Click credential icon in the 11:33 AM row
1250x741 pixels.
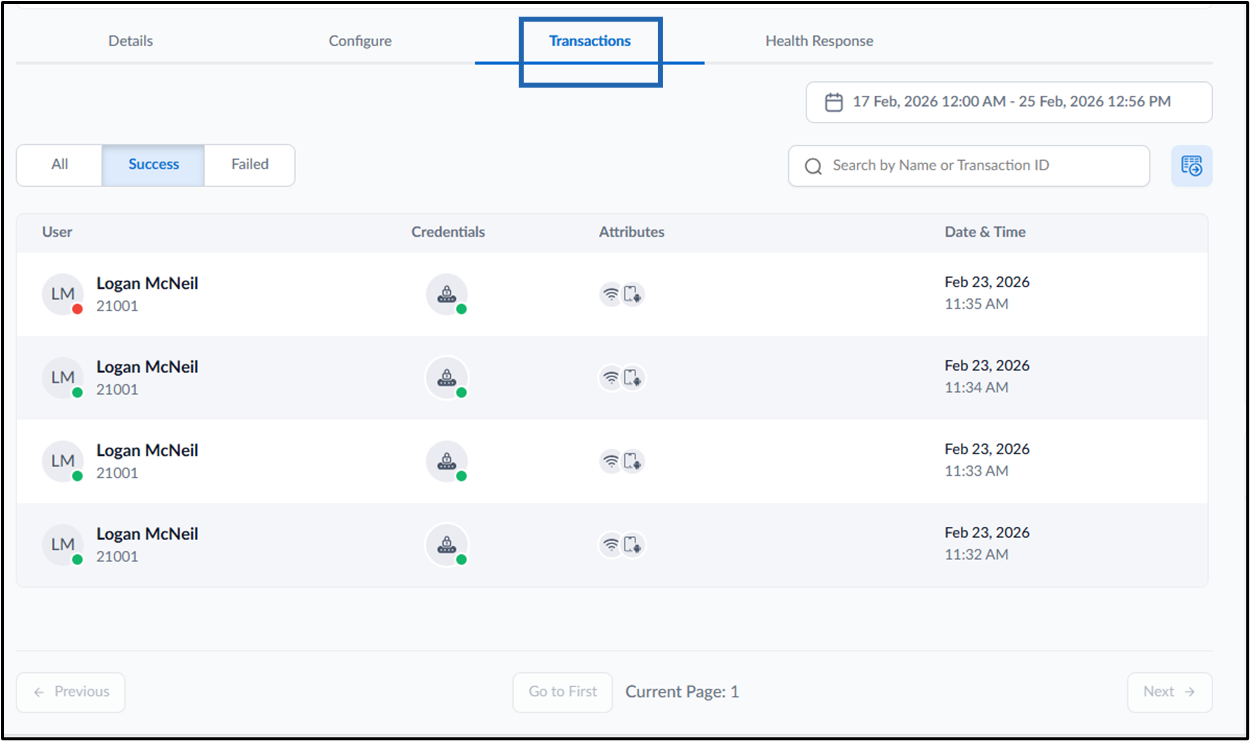tap(446, 461)
